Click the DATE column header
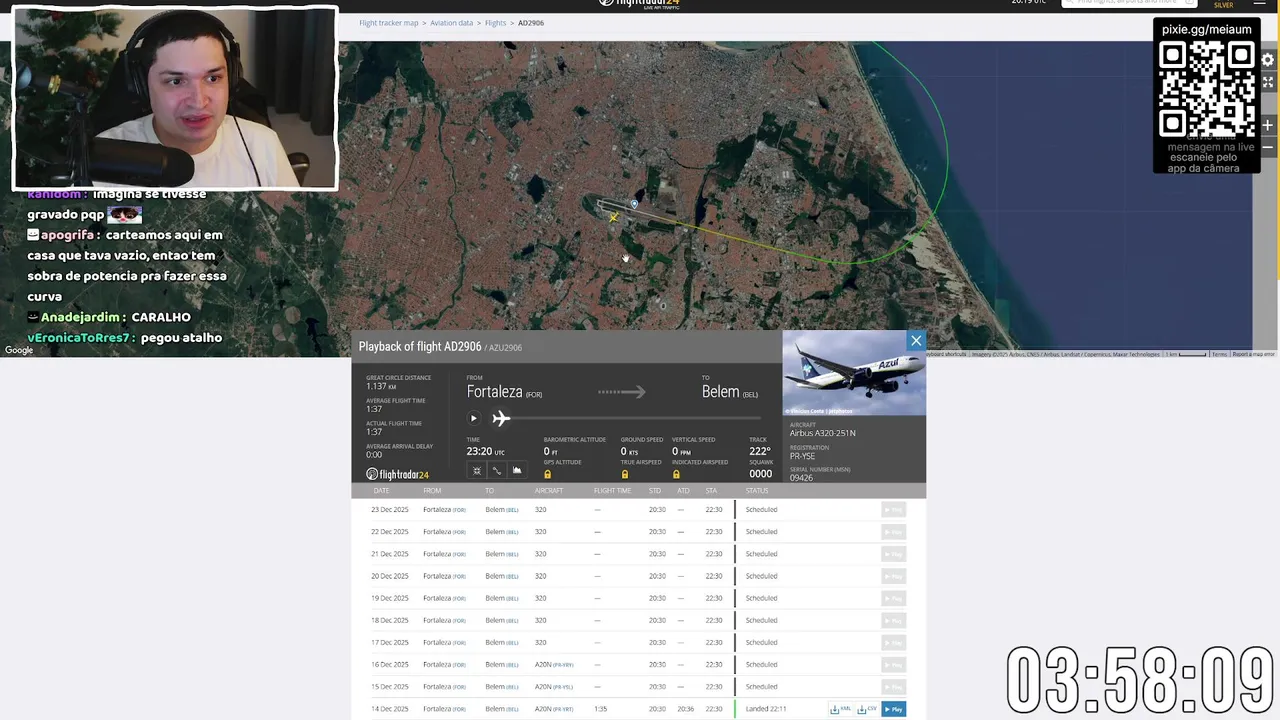The height and width of the screenshot is (720, 1280). pos(381,491)
